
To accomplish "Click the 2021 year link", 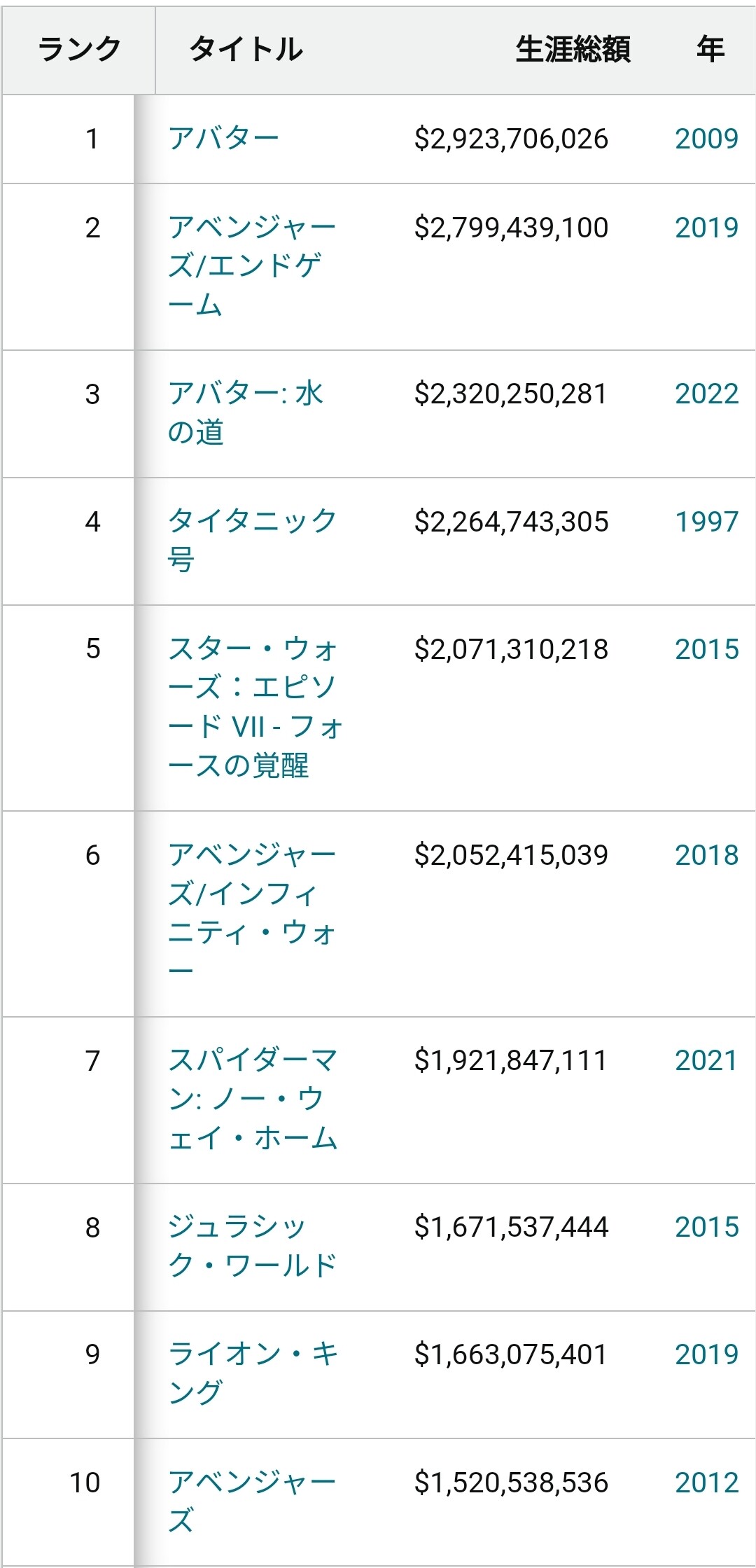I will 706,1060.
